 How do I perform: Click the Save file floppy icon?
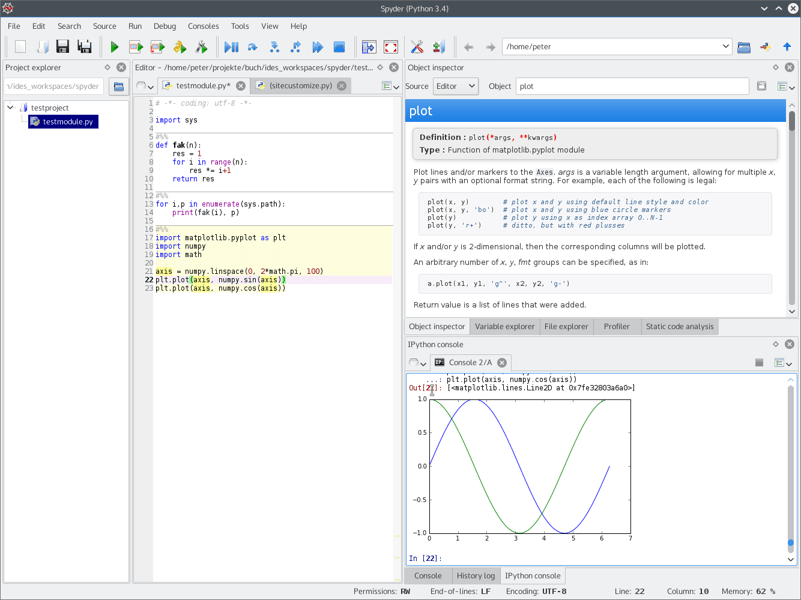click(x=62, y=47)
